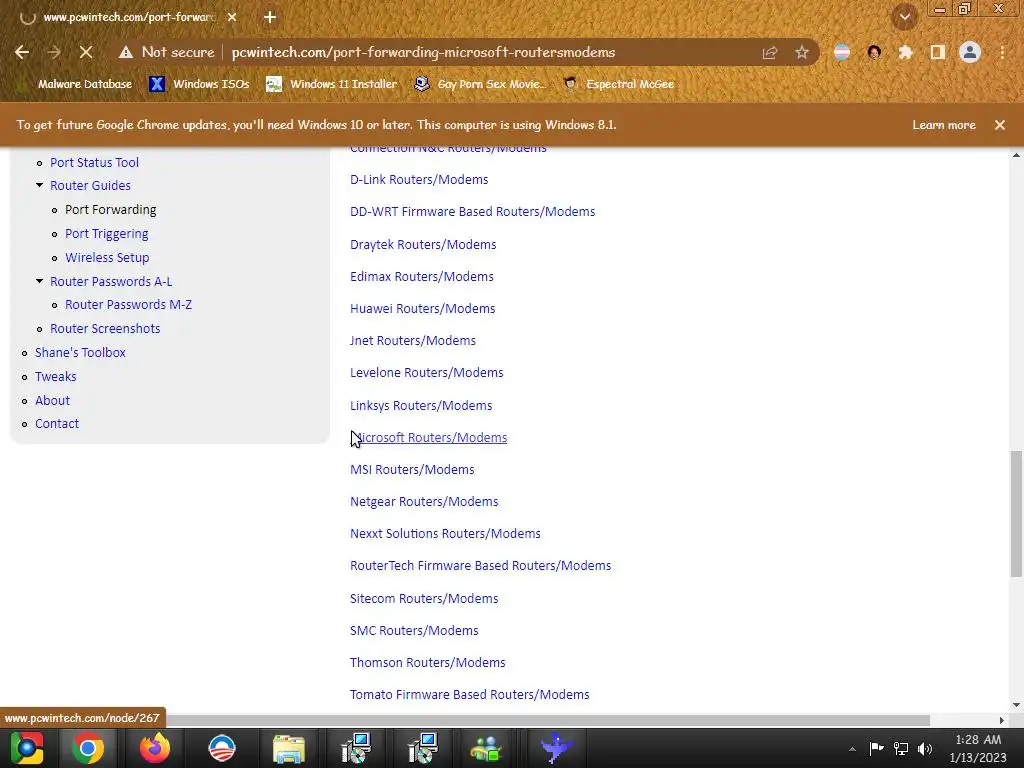Open DD-WRT Firmware Based Routers/Modems

point(472,212)
